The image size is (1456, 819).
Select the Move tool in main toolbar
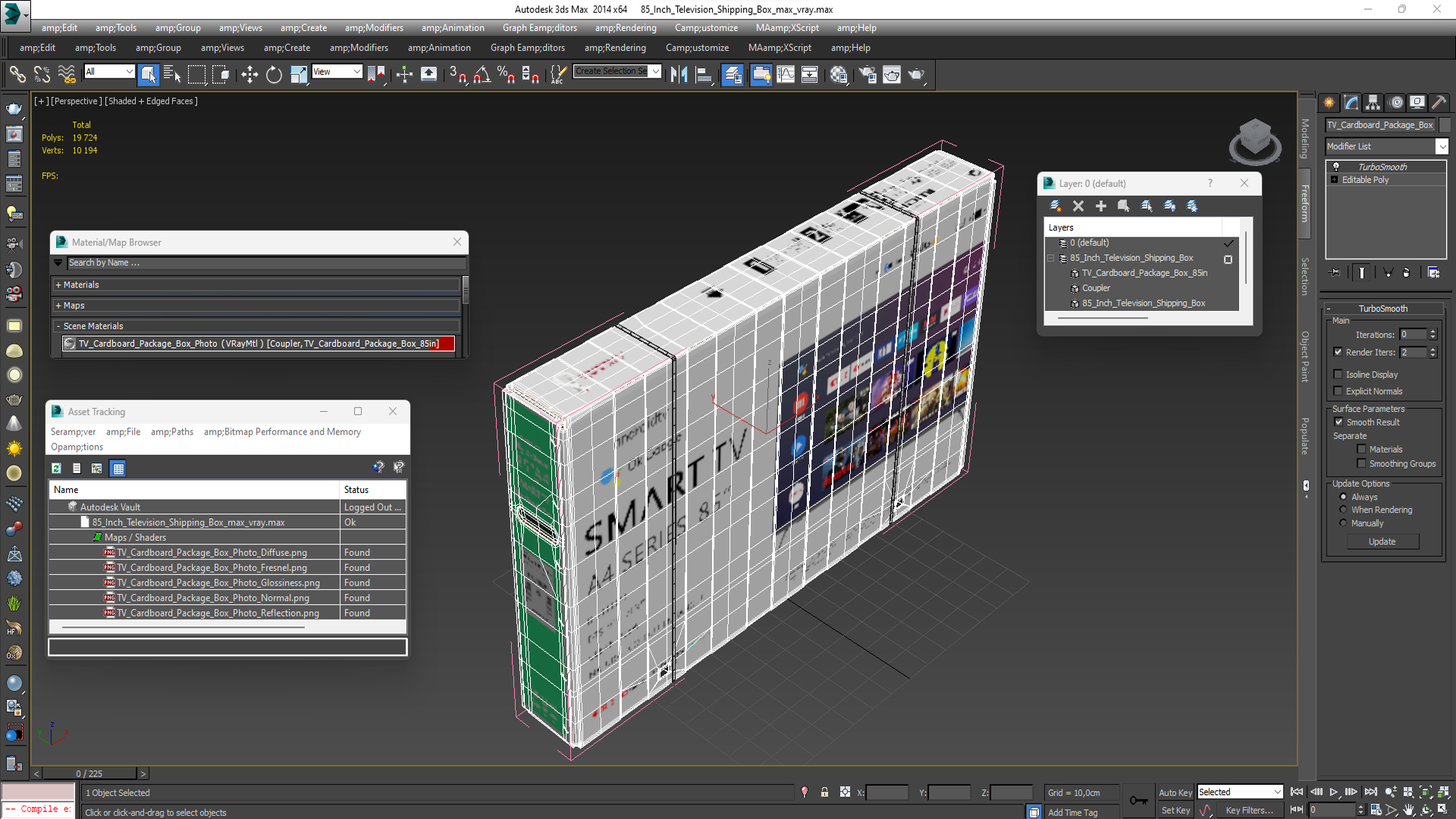tap(249, 74)
